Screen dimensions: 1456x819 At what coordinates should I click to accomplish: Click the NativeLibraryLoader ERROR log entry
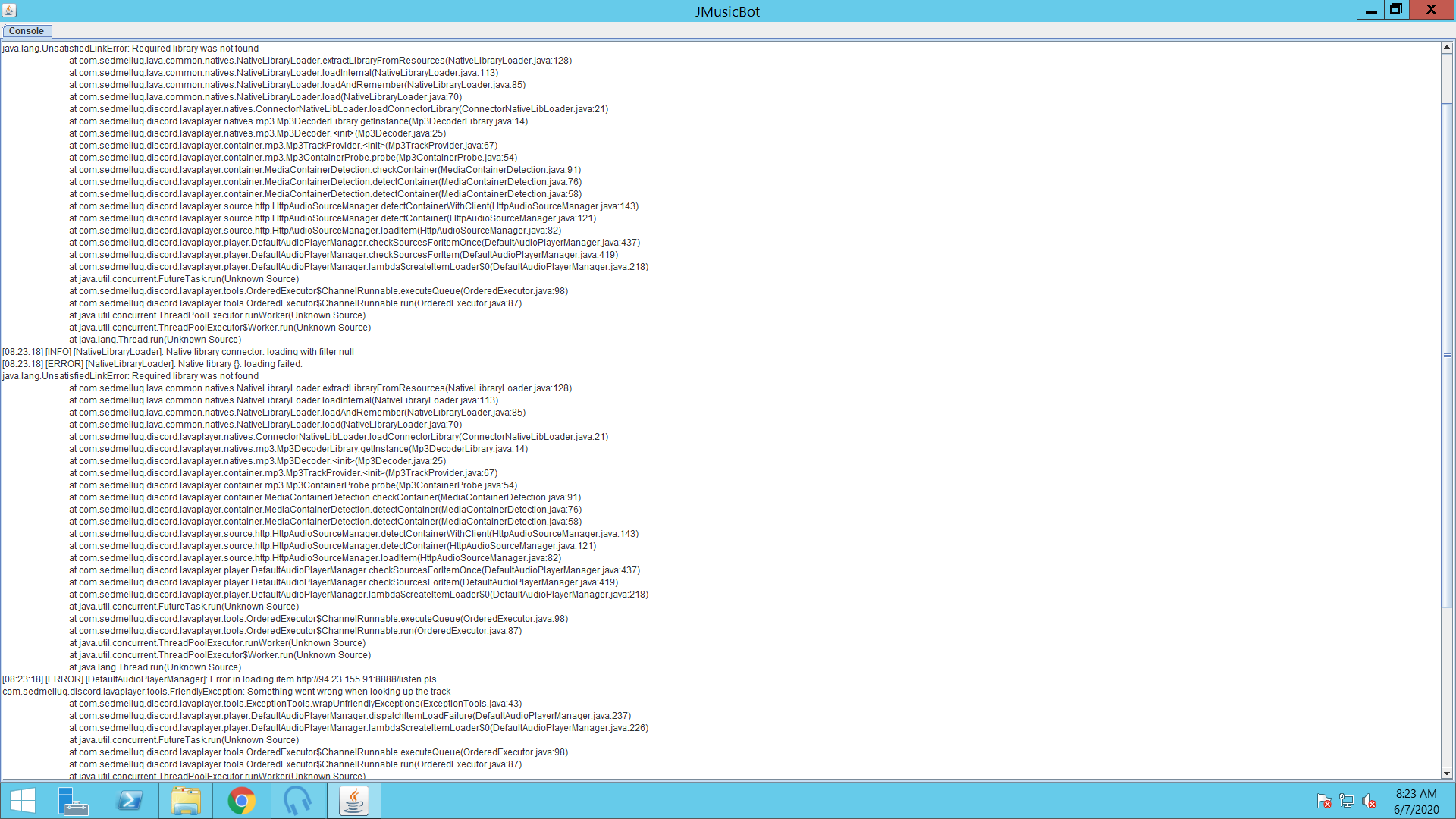click(x=152, y=364)
